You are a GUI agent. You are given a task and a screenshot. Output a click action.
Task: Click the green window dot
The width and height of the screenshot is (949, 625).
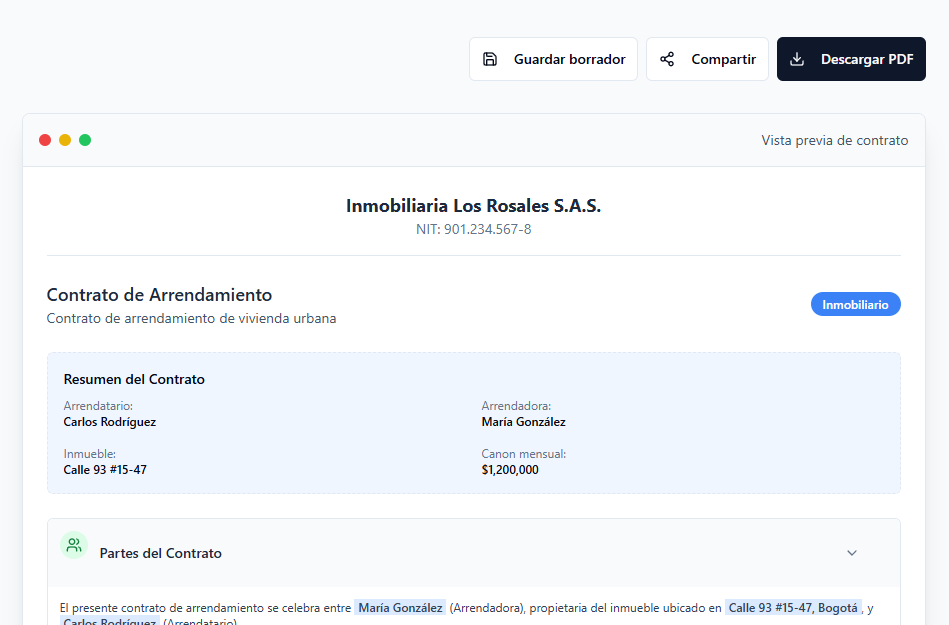[x=85, y=140]
